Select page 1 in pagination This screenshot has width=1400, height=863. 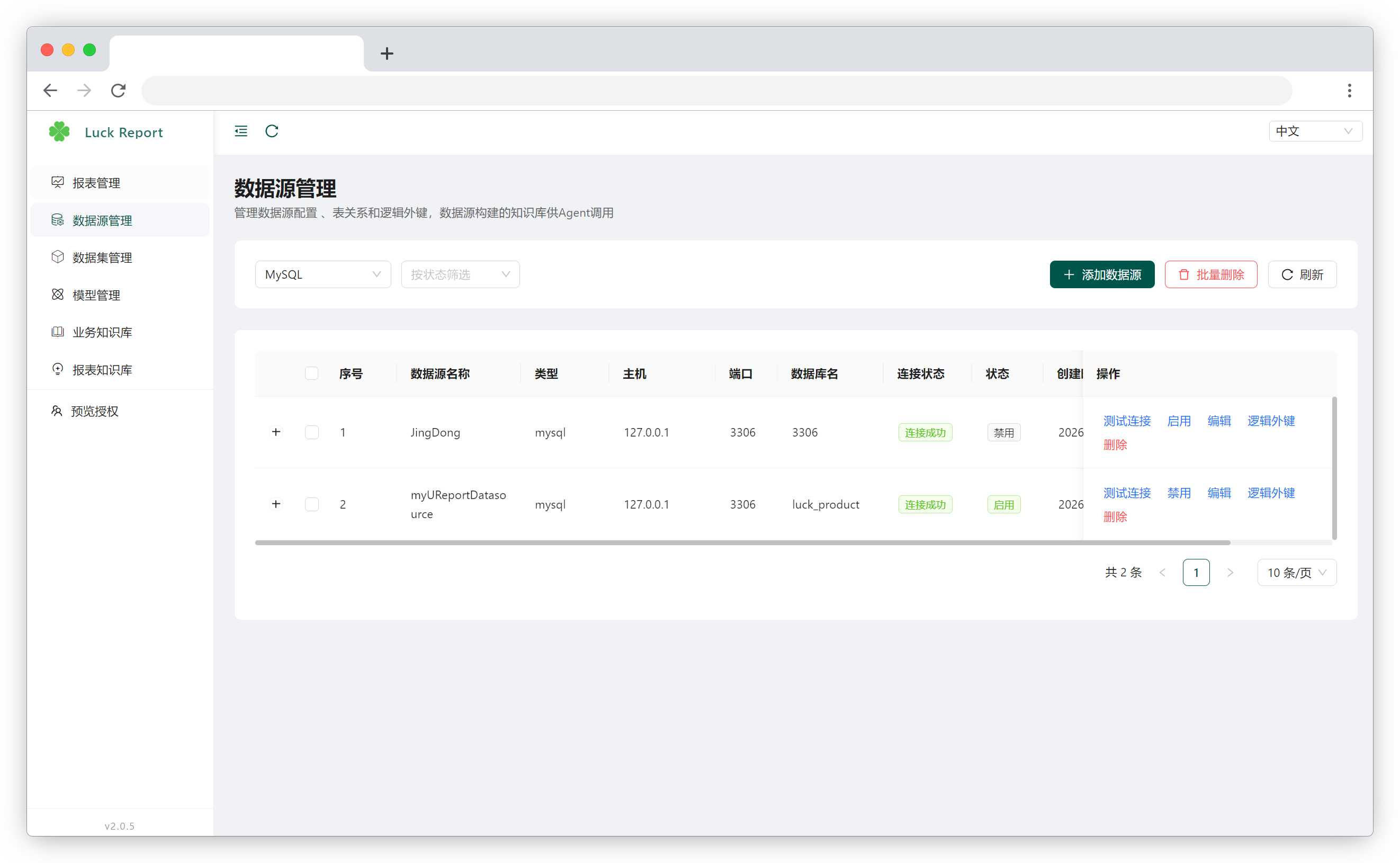point(1196,573)
